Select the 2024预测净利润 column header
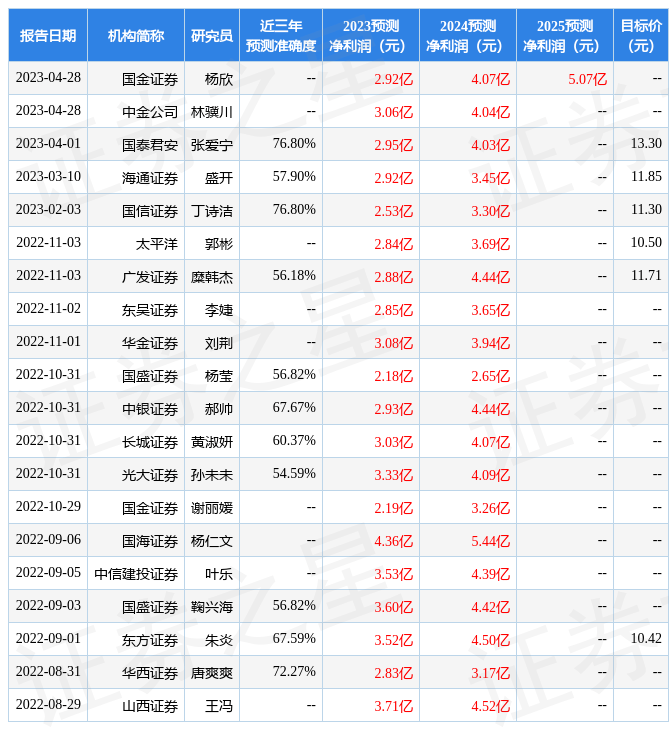This screenshot has height=730, width=669. [x=467, y=36]
